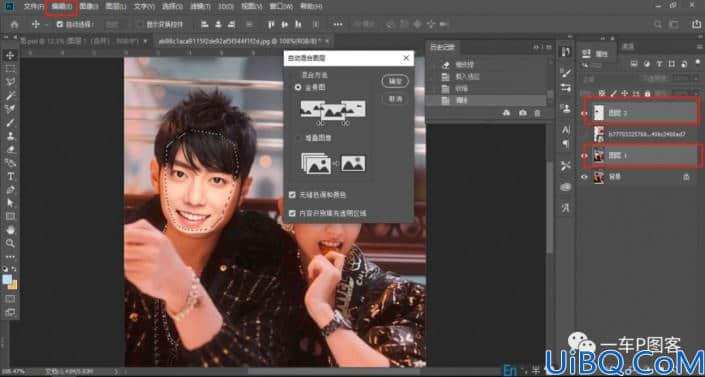
Task: Swap foreground and background colors arrow
Action: 14,269
